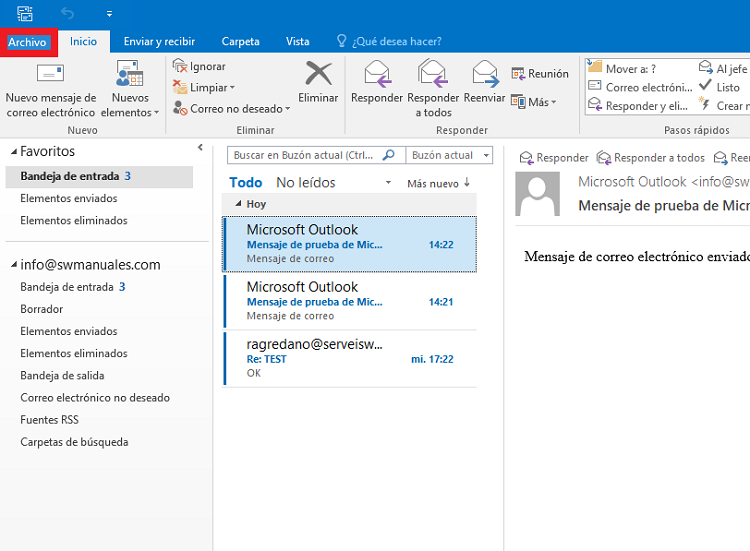
Task: Switch to the No leídos filter
Action: 306,183
